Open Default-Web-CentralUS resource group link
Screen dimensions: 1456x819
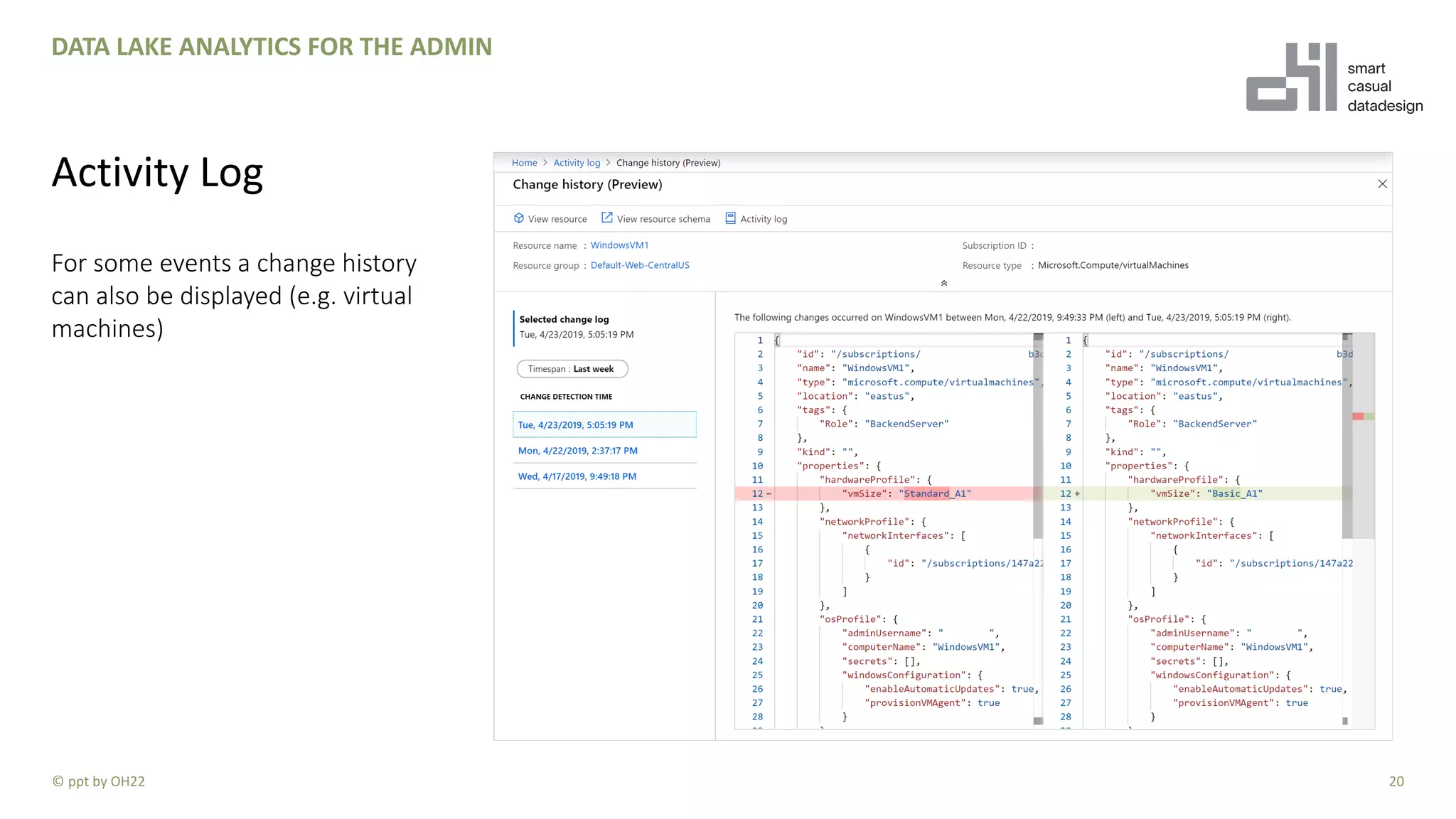tap(640, 265)
